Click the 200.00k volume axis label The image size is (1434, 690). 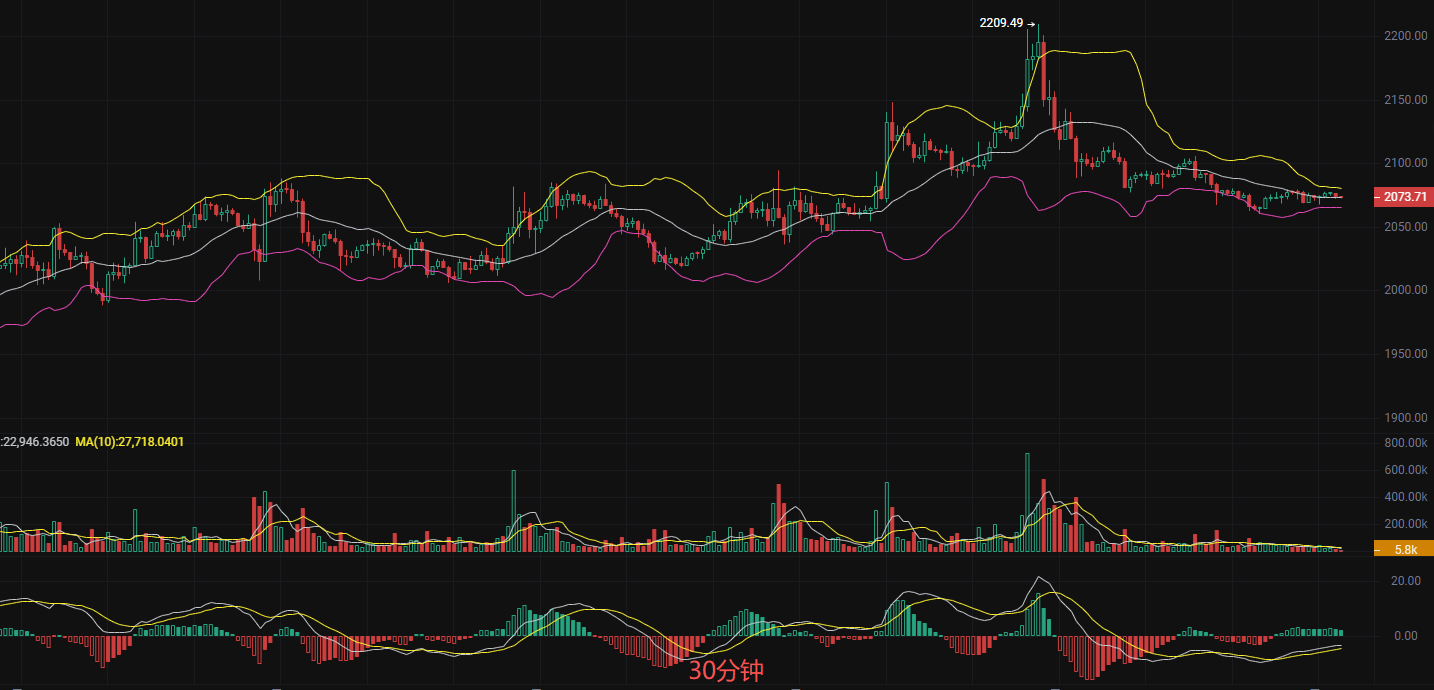tap(1405, 524)
